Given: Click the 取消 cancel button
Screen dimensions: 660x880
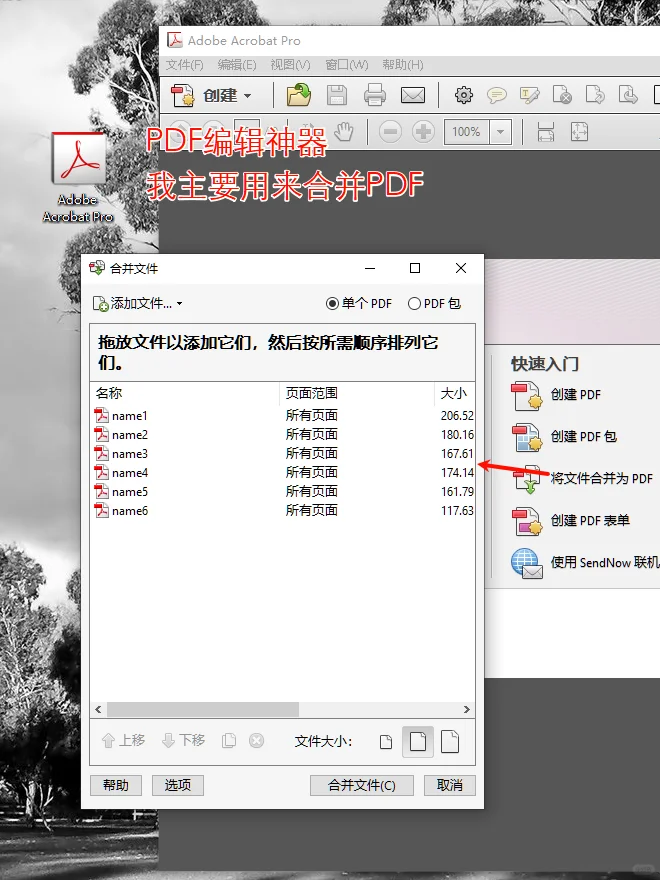Looking at the screenshot, I should 450,785.
